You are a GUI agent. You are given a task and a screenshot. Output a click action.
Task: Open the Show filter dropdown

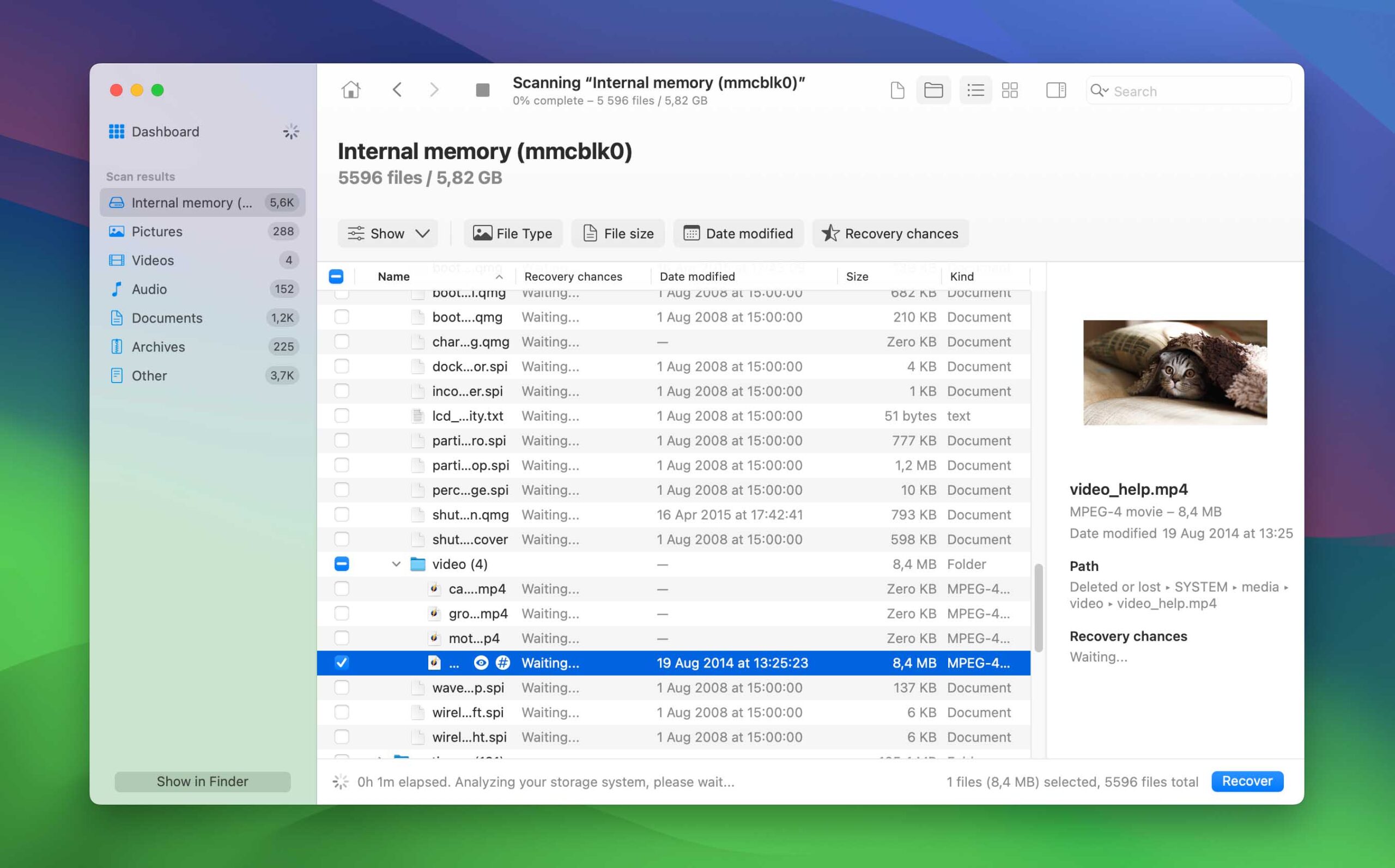tap(387, 233)
